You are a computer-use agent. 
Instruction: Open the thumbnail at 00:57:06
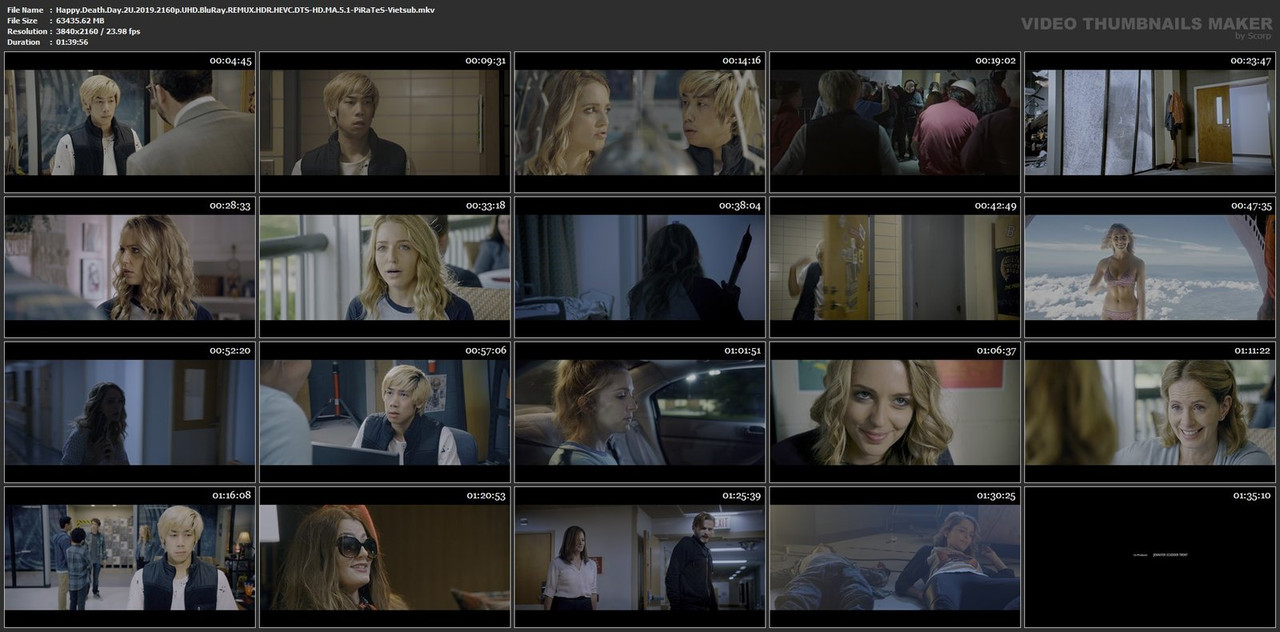[x=385, y=412]
